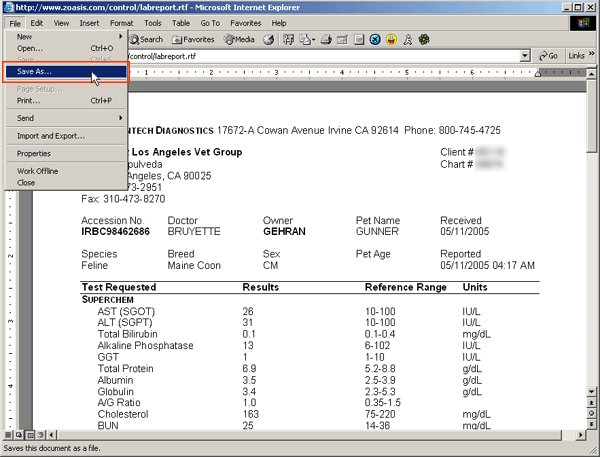Switch to Web Layout view button
600x457 pixels.
[19, 435]
